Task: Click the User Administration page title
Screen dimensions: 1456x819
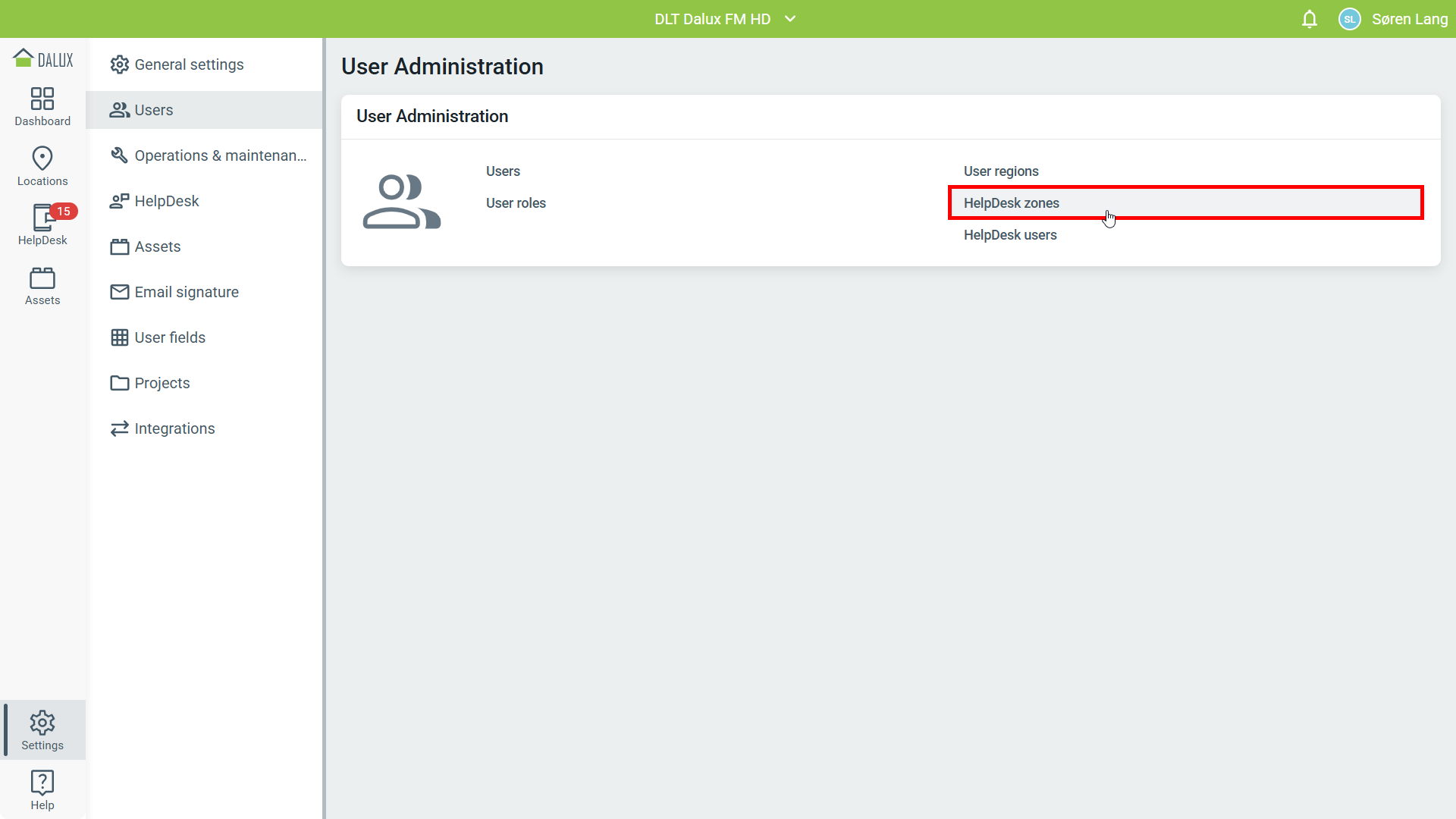Action: pyautogui.click(x=442, y=67)
